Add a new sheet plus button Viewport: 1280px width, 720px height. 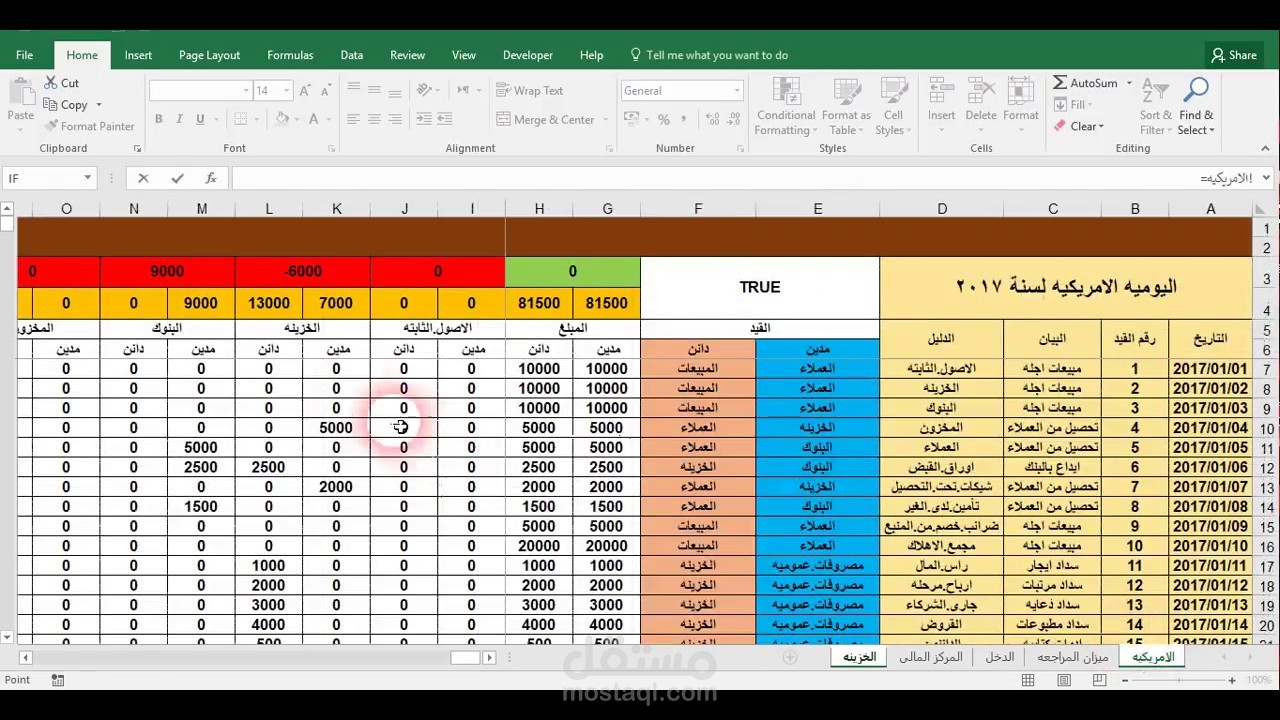[x=790, y=657]
